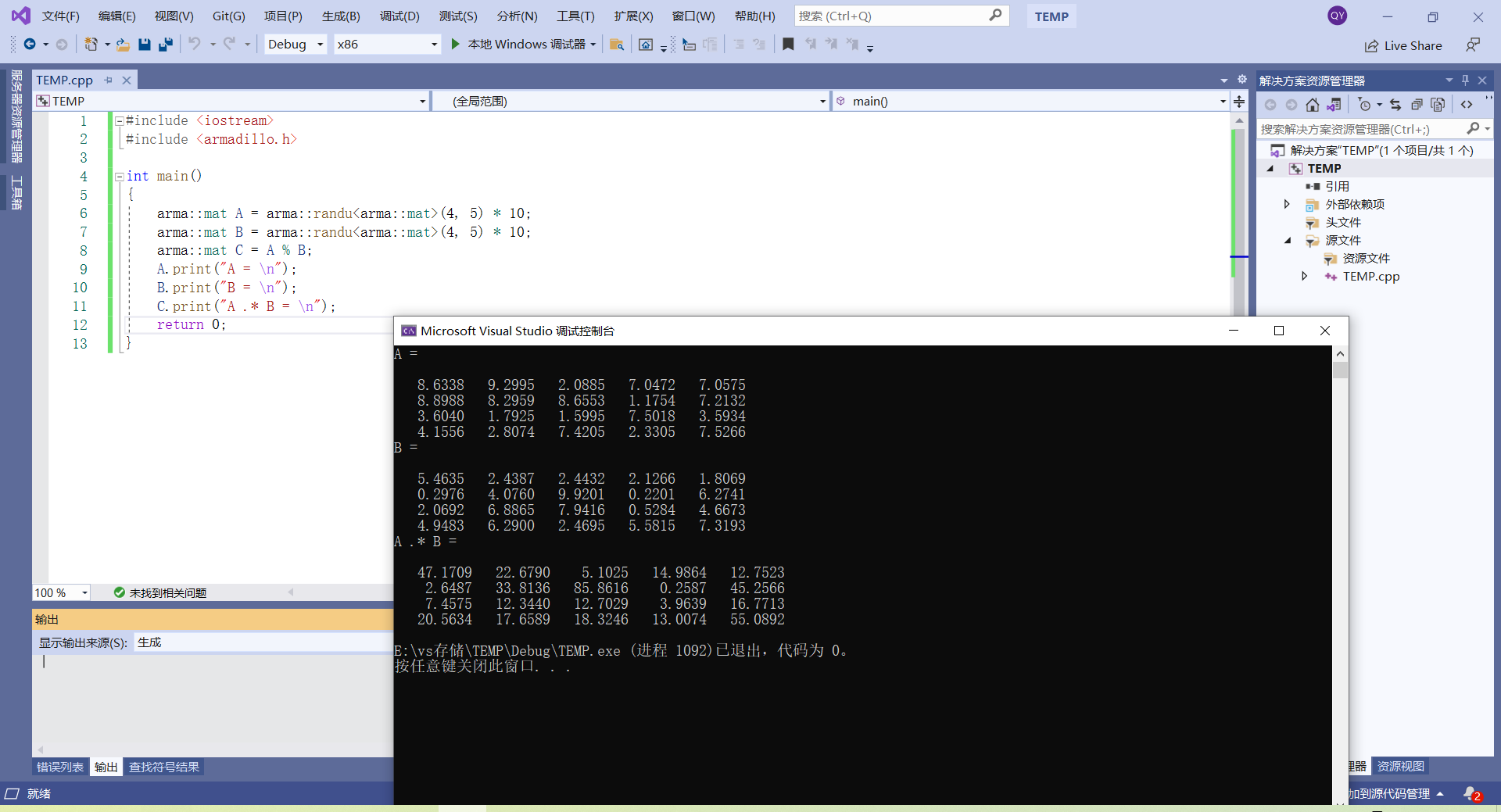Collapse the main() function outline toggle
Screen dimensions: 1501x812
[120, 177]
